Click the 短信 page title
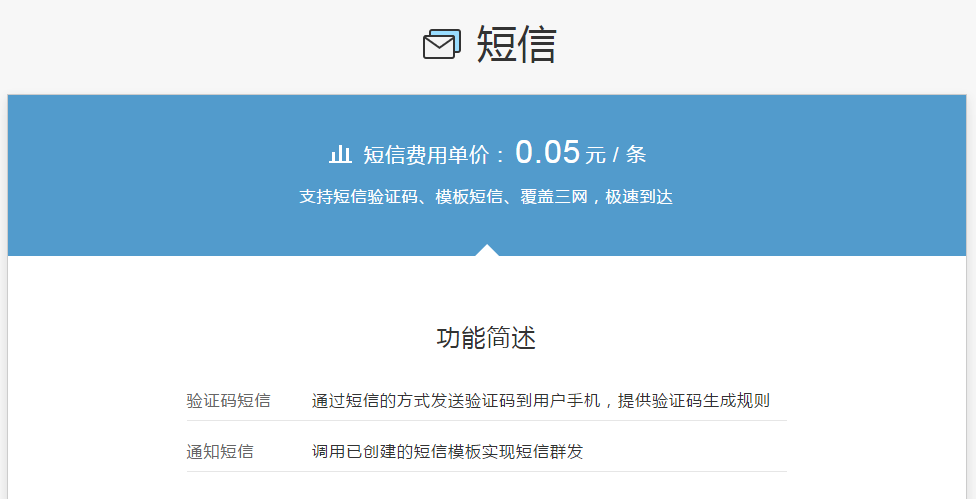 click(x=516, y=45)
